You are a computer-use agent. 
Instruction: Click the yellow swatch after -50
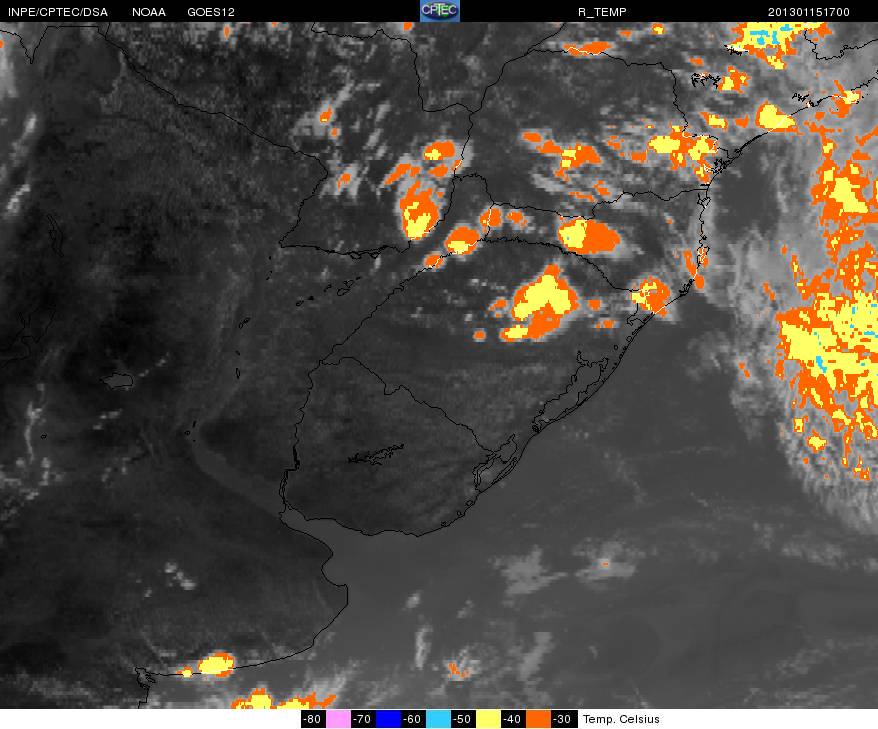tap(488, 719)
